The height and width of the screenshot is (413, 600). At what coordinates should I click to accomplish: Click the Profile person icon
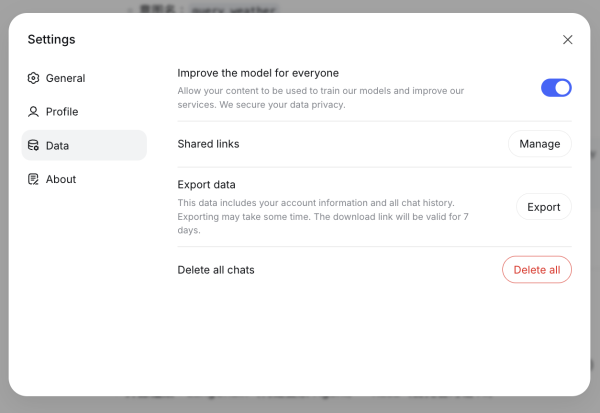coord(34,112)
